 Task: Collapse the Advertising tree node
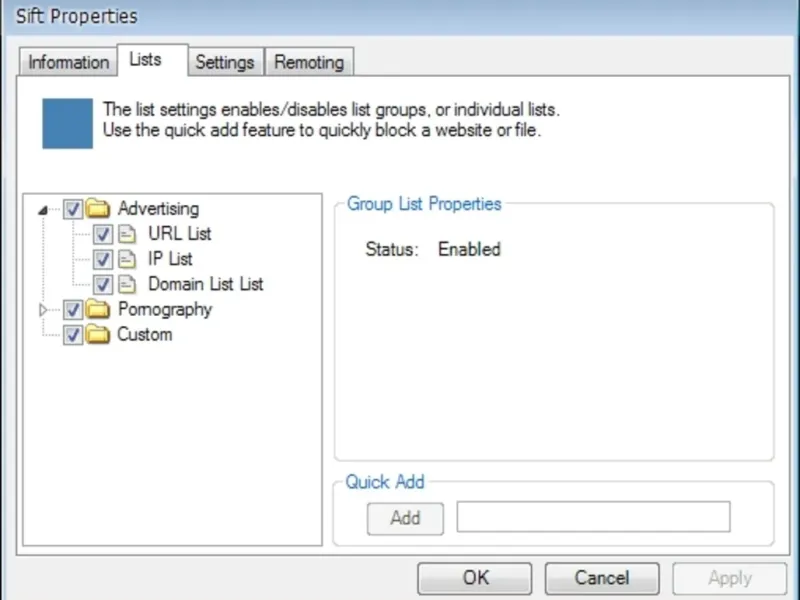43,210
